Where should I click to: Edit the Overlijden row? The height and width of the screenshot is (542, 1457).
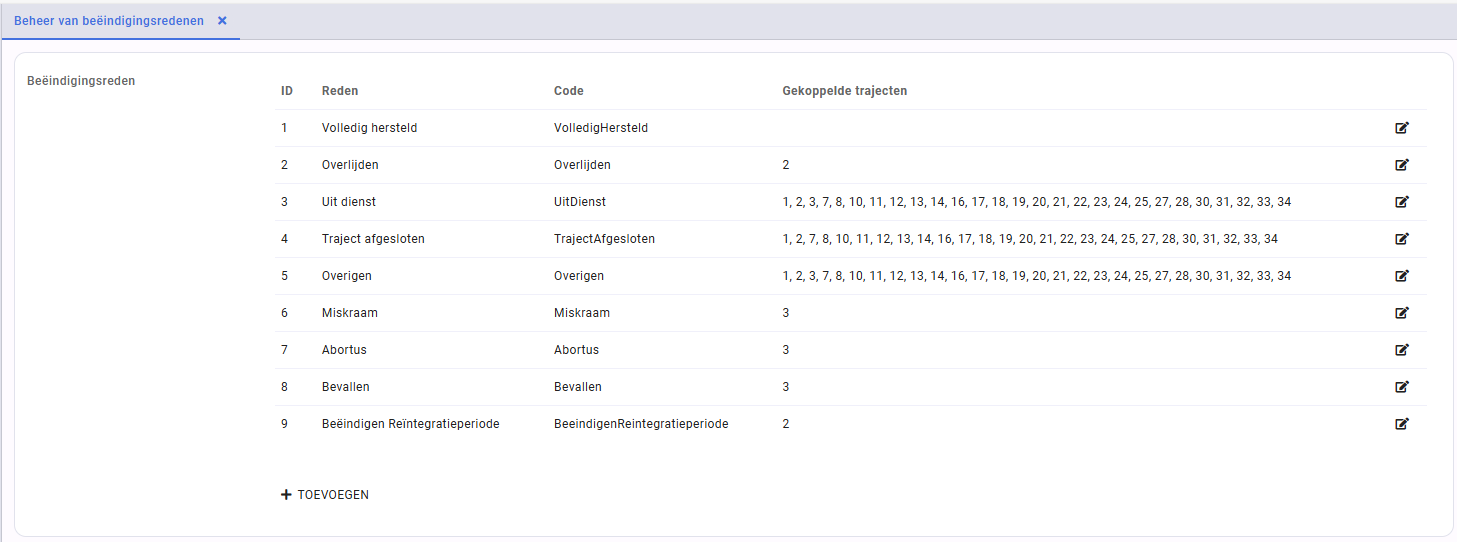pos(1402,165)
